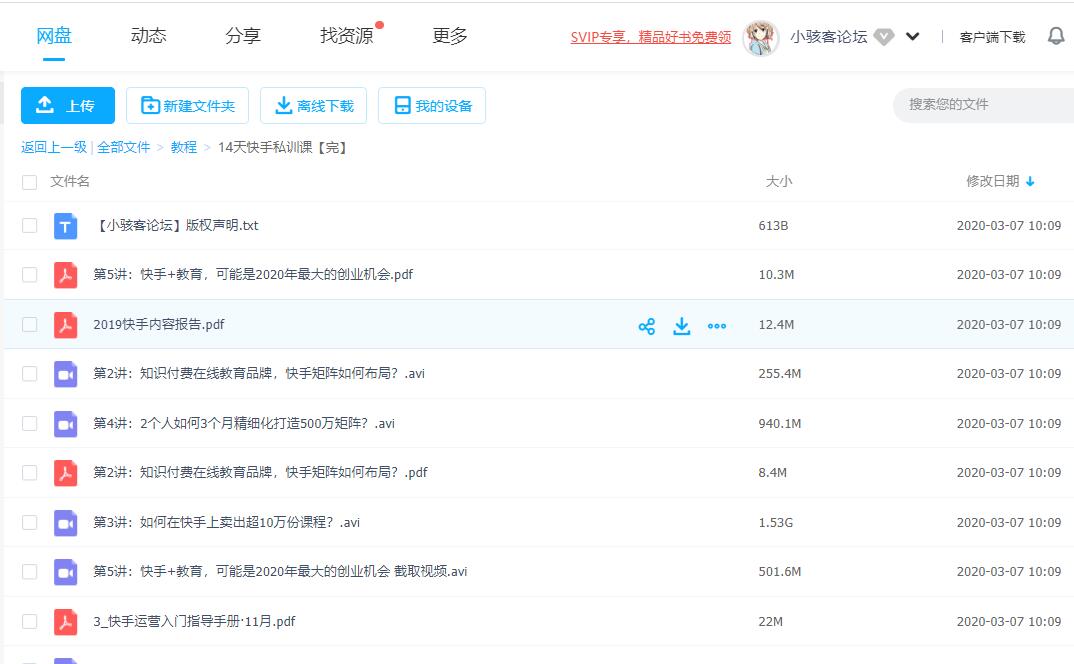Viewport: 1074px width, 664px height.
Task: Tick the checkbox for 第2讲 .avi video
Action: coord(29,373)
